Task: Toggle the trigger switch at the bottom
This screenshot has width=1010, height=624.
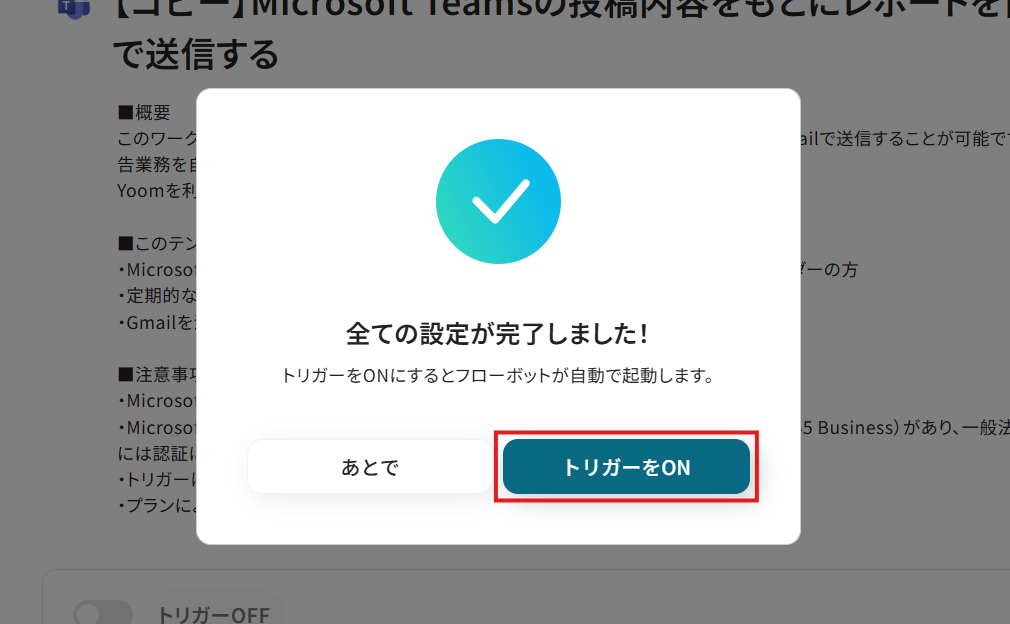Action: (x=103, y=613)
